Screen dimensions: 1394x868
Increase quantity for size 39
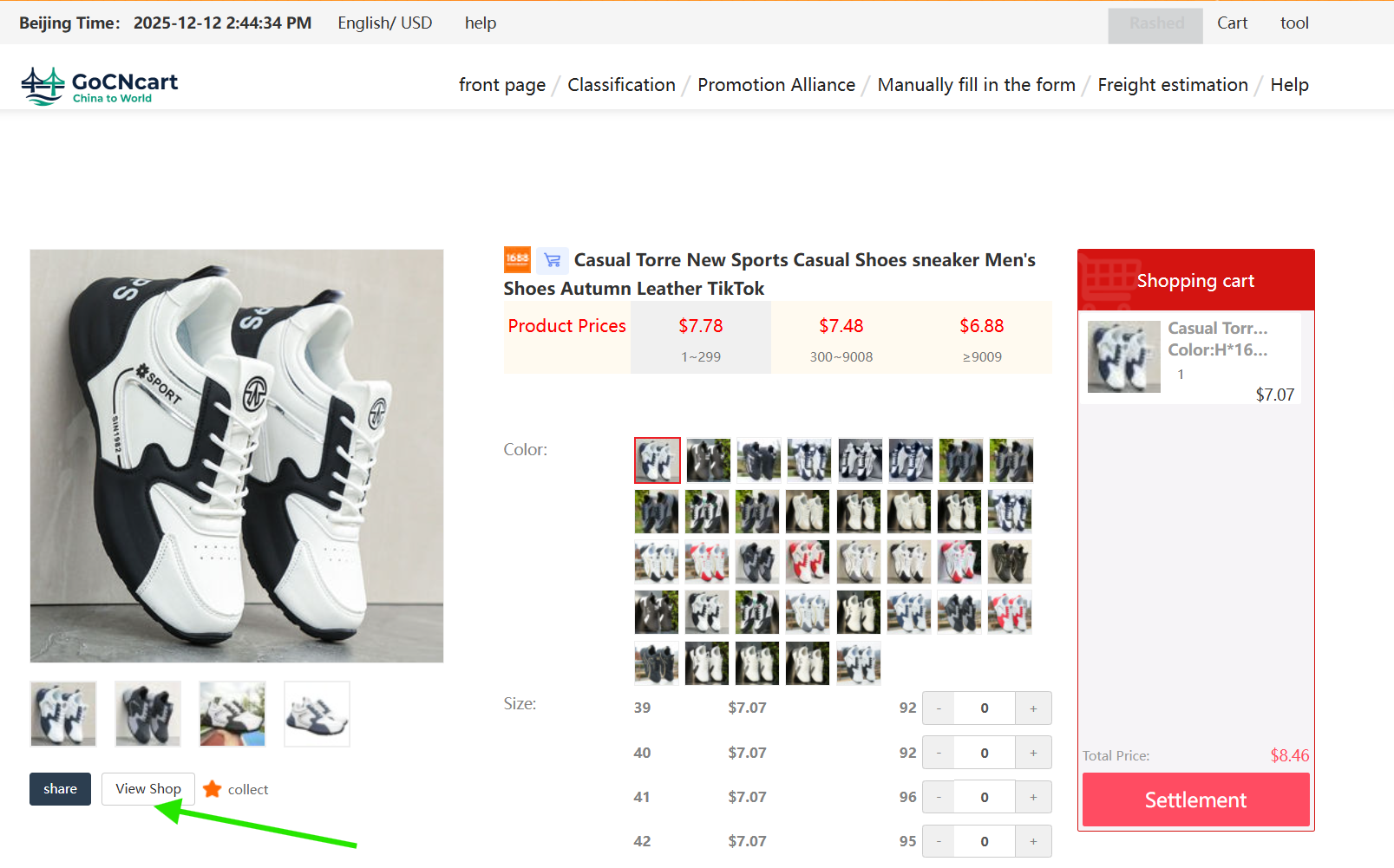click(1032, 708)
